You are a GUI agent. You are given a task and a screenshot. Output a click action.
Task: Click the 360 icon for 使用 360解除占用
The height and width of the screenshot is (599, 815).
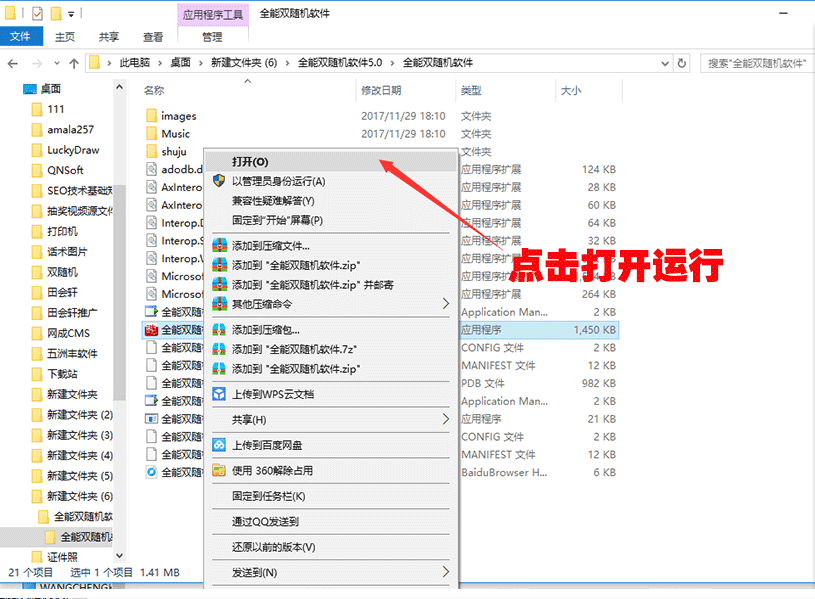coord(219,470)
